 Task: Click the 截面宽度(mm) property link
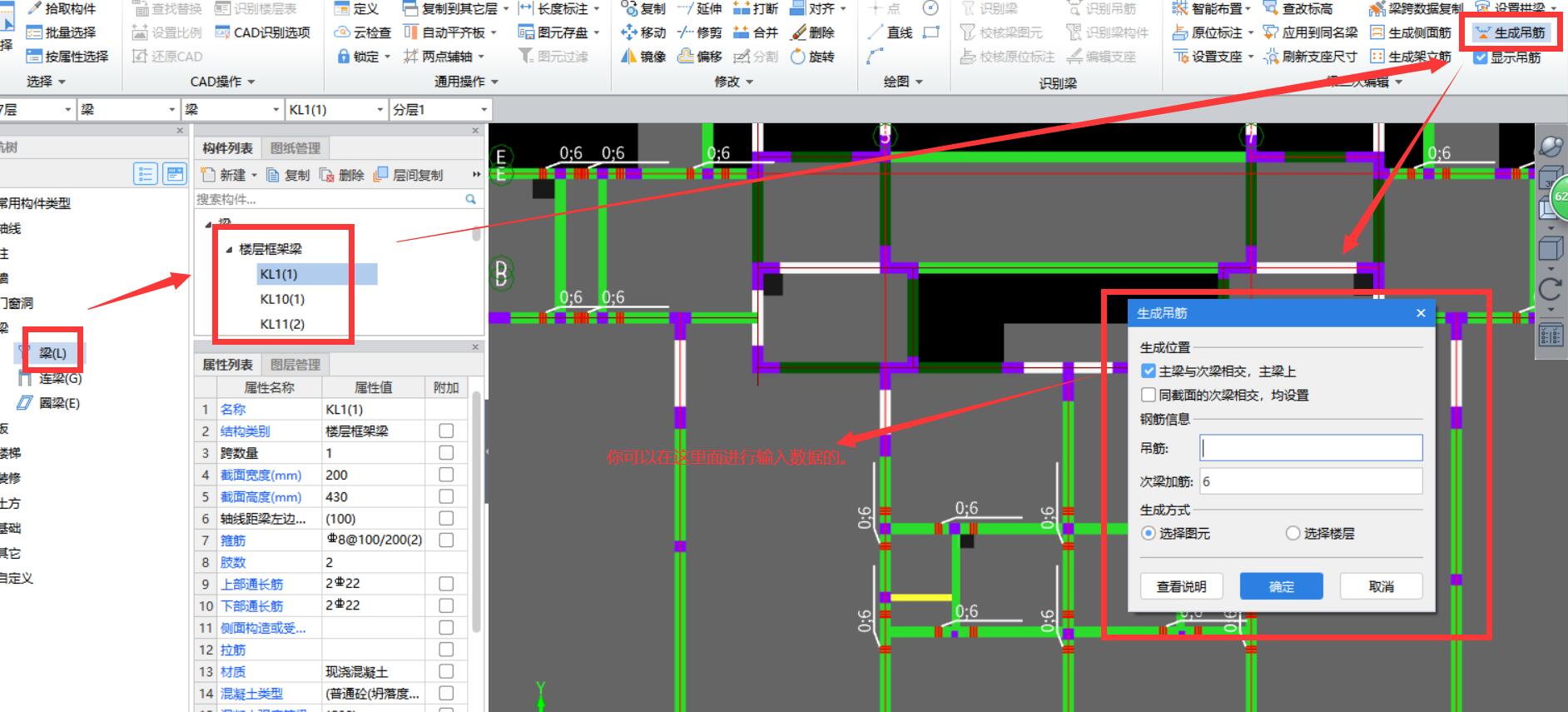[261, 475]
